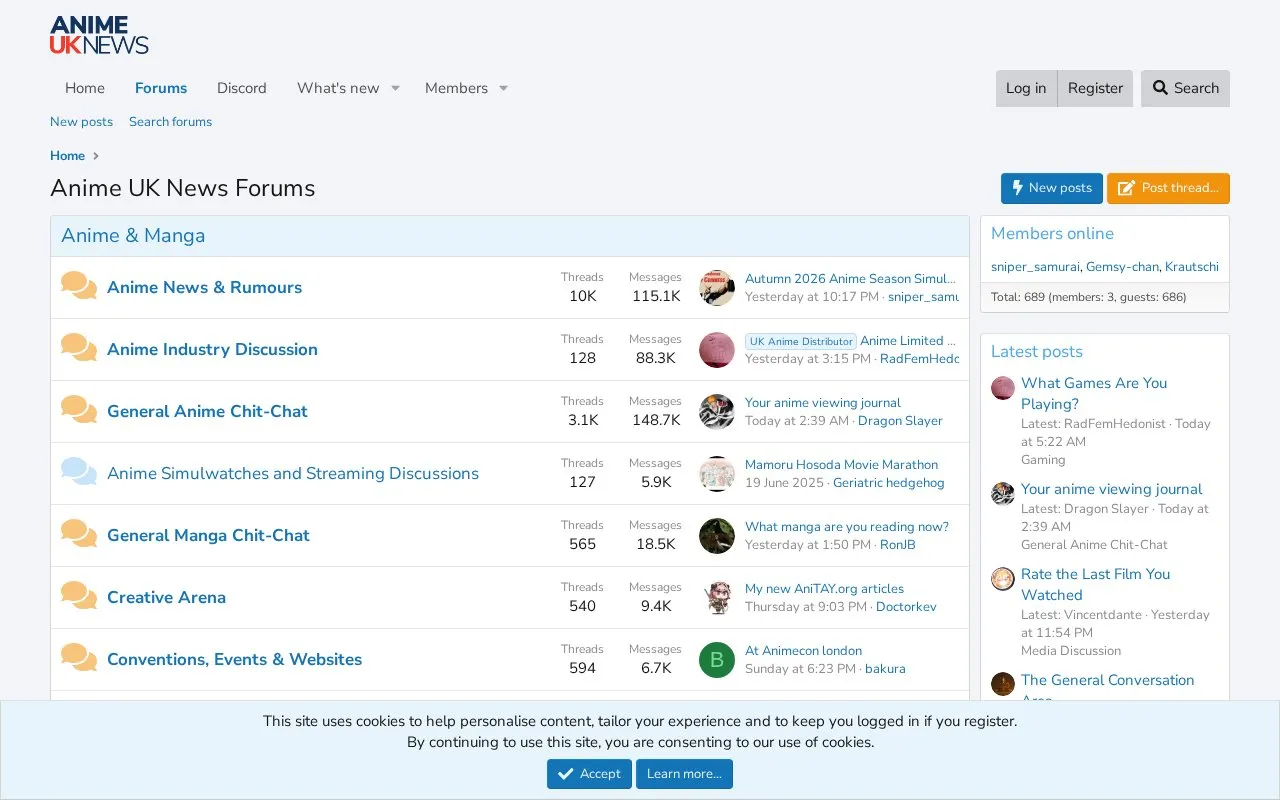The height and width of the screenshot is (800, 1280).
Task: Click the Conventions, Events & Websites forum icon
Action: [79, 658]
